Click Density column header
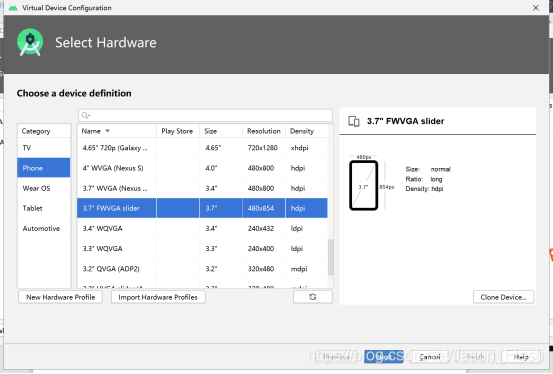Viewport: 553px width, 374px height. pyautogui.click(x=306, y=131)
